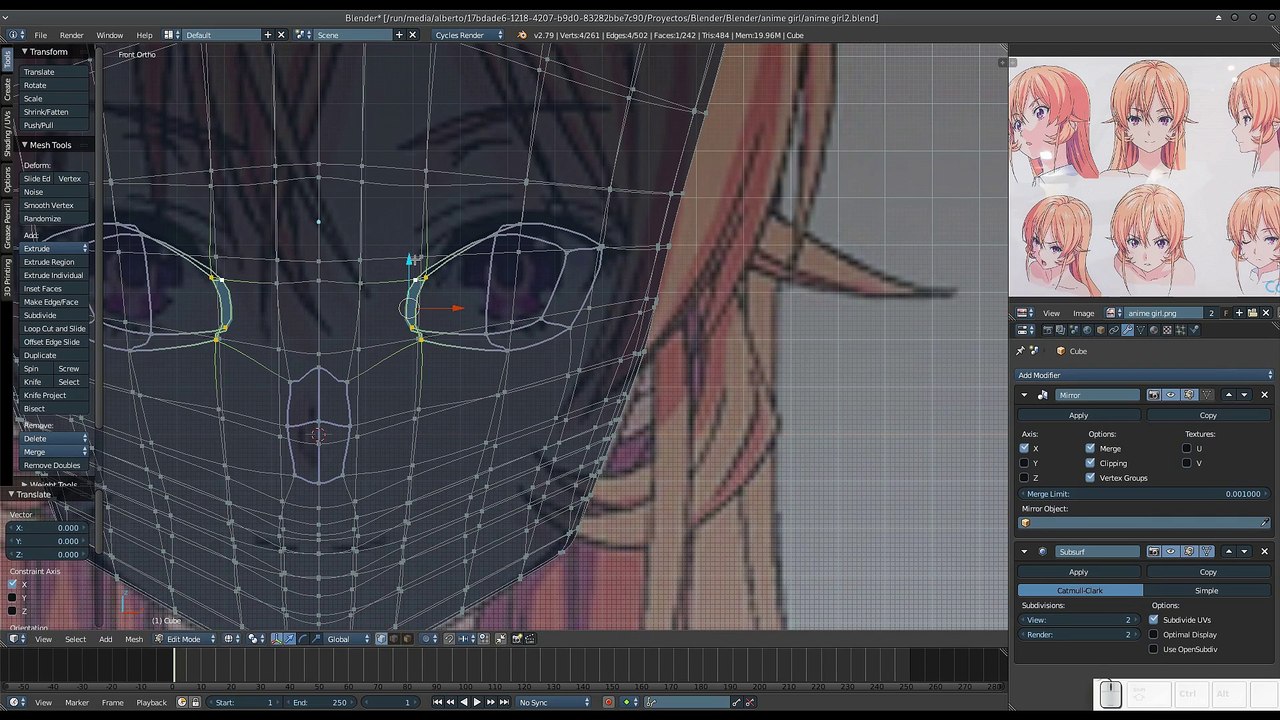The width and height of the screenshot is (1280, 720).
Task: Open the physics properties tab
Action: click(1192, 330)
